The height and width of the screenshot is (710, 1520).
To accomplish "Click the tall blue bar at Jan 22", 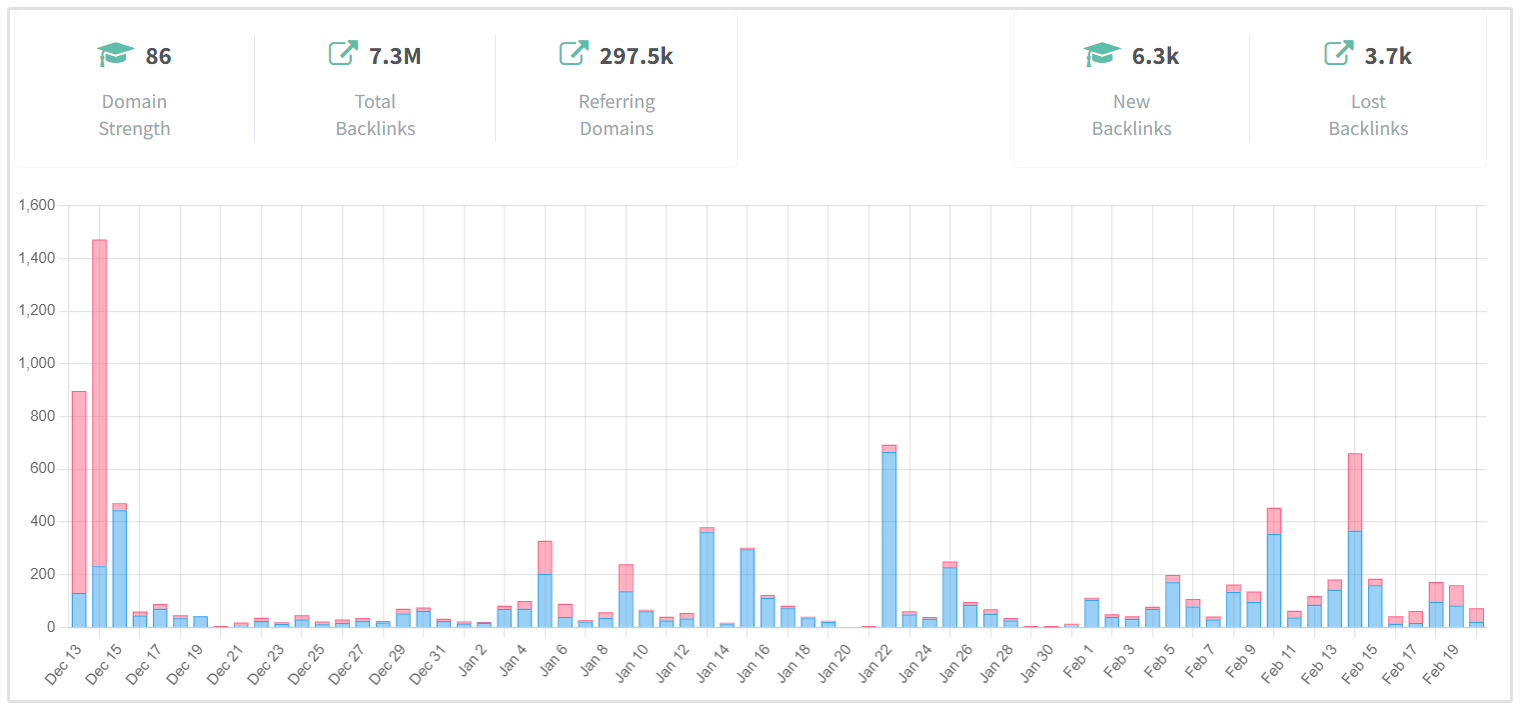I will coord(889,540).
